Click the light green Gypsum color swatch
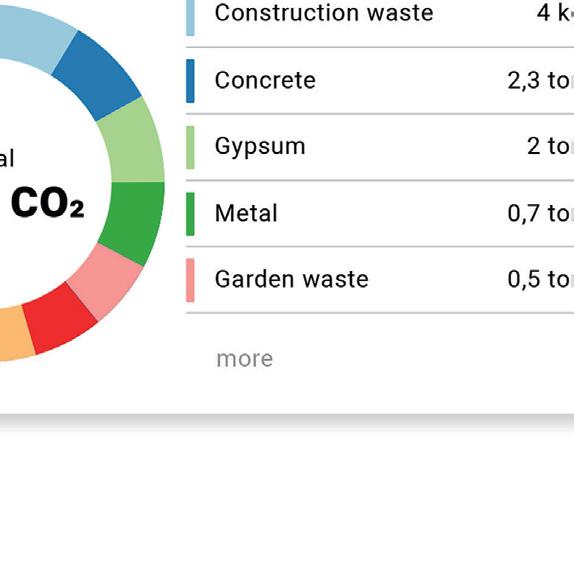 [x=190, y=148]
